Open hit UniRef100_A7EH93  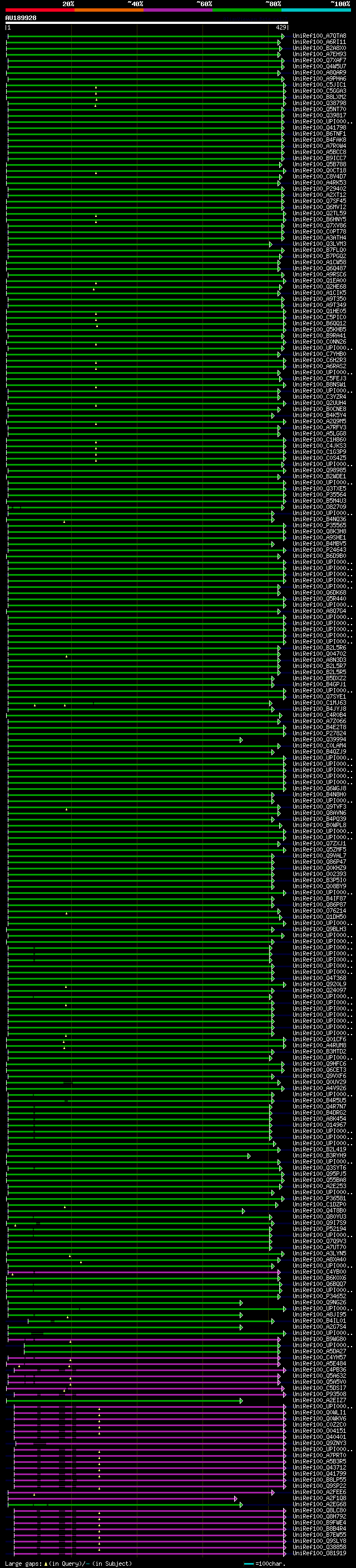[x=319, y=54]
